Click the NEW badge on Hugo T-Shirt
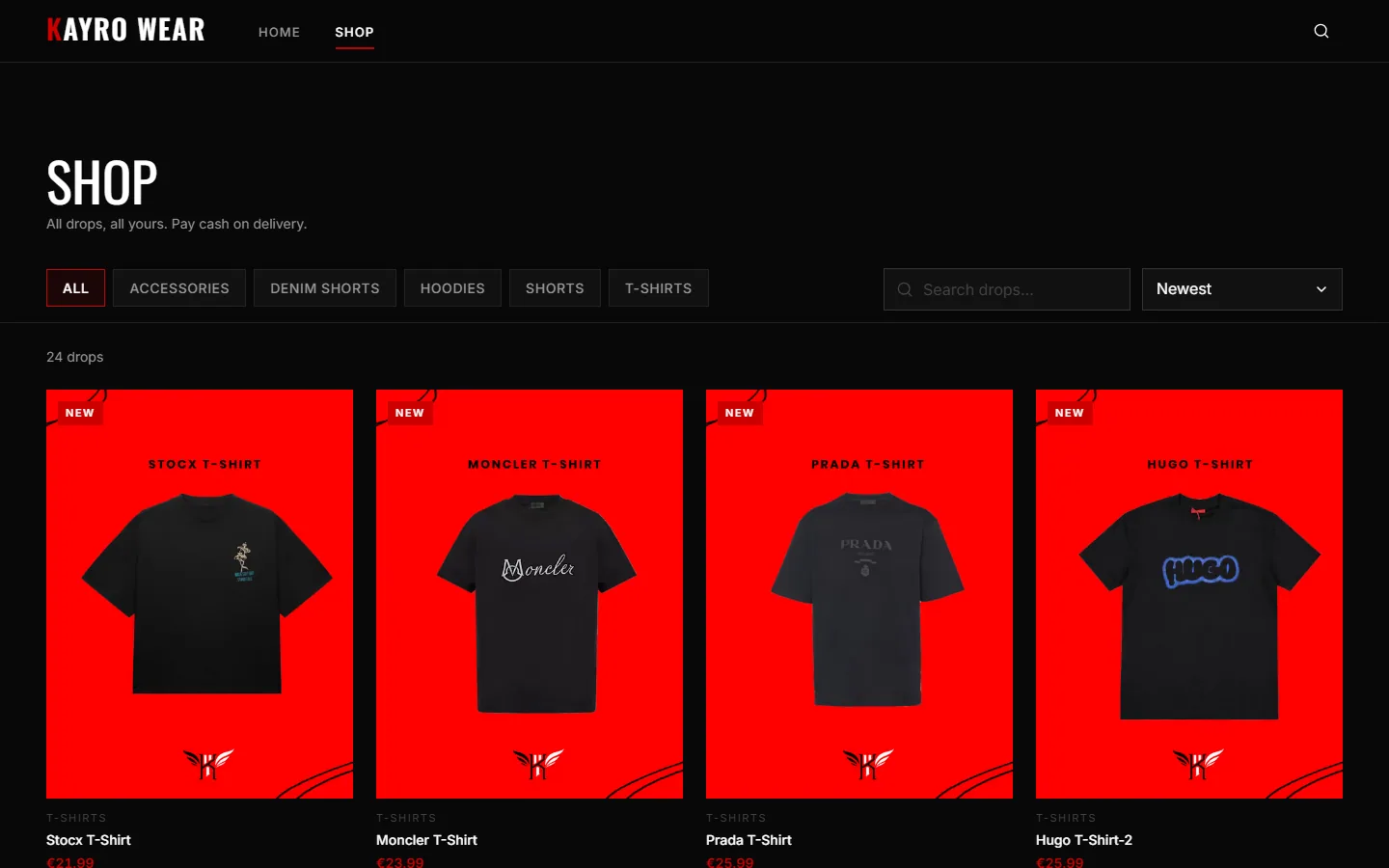 click(1070, 413)
